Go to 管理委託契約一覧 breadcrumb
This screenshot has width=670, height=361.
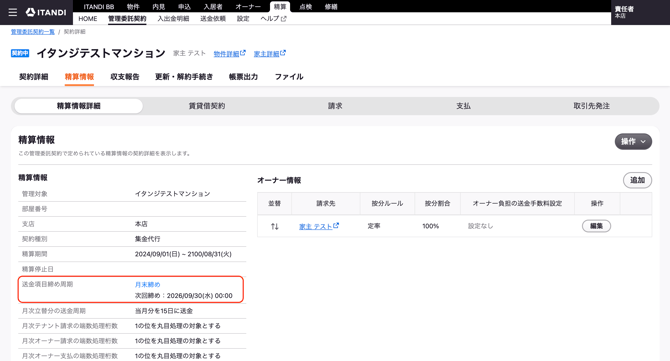coord(33,32)
